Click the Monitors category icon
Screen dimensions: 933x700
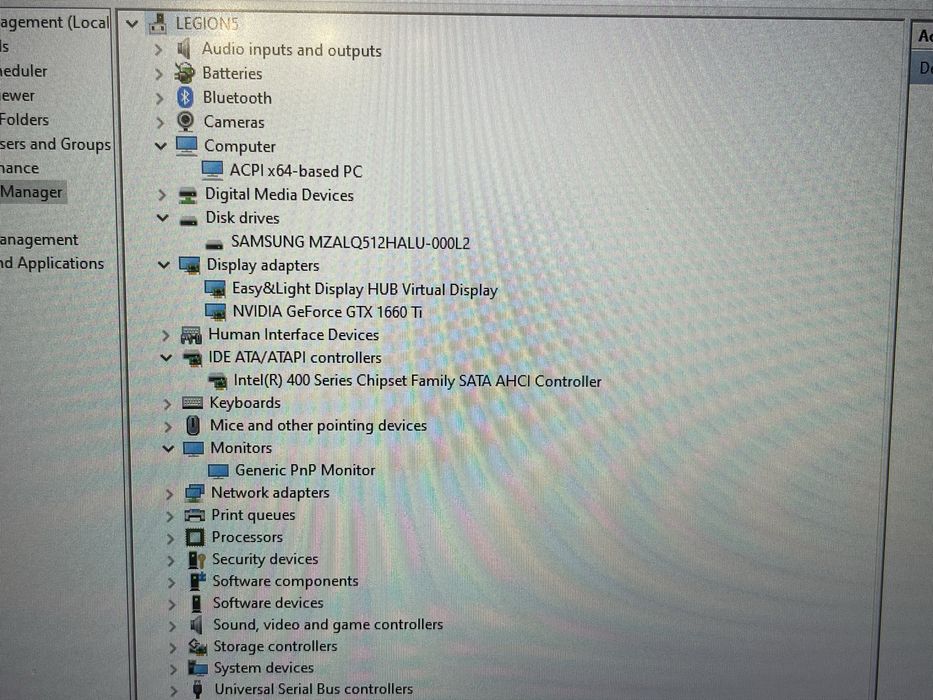(x=193, y=448)
